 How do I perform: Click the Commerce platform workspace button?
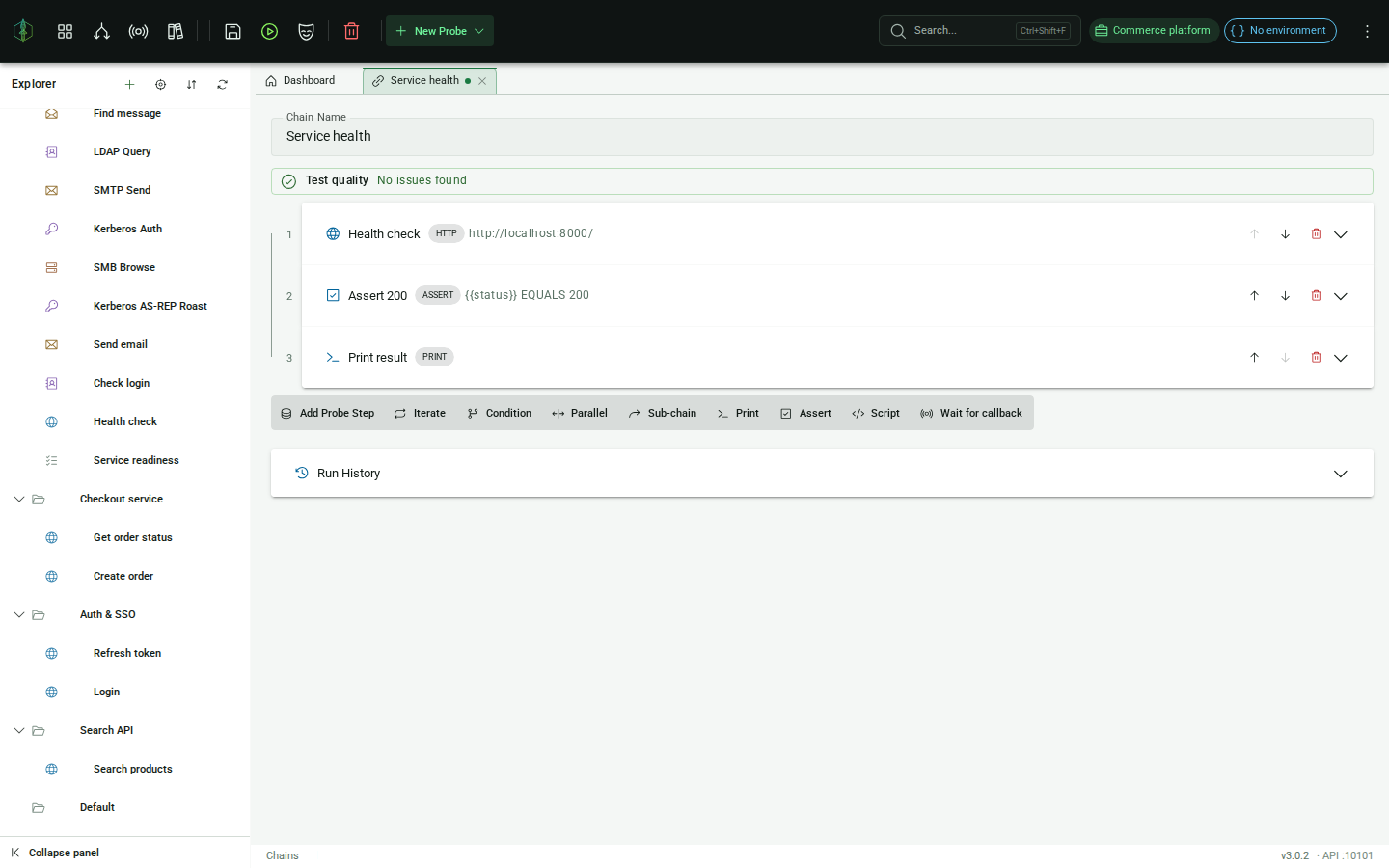coord(1154,31)
